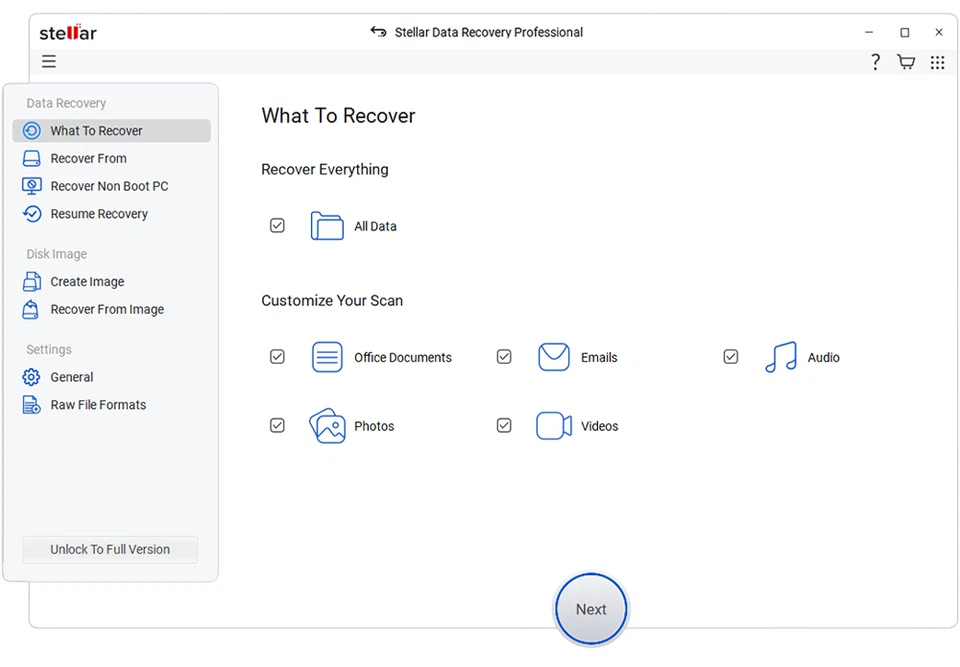
Task: Select the Recover From Image icon
Action: 32,309
